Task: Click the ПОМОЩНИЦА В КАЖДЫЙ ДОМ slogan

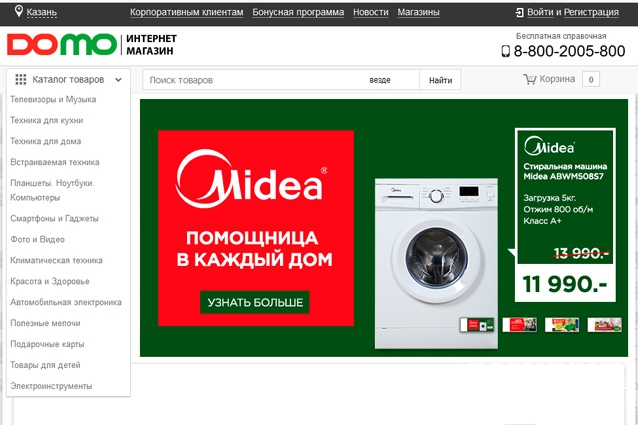Action: click(x=254, y=249)
